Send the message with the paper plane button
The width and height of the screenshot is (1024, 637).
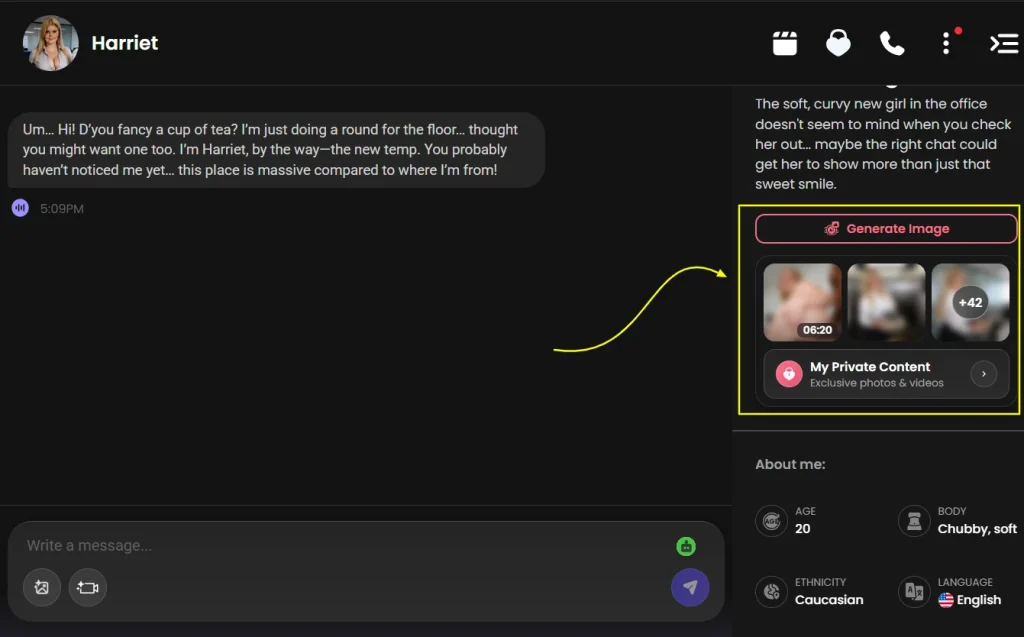click(x=690, y=587)
